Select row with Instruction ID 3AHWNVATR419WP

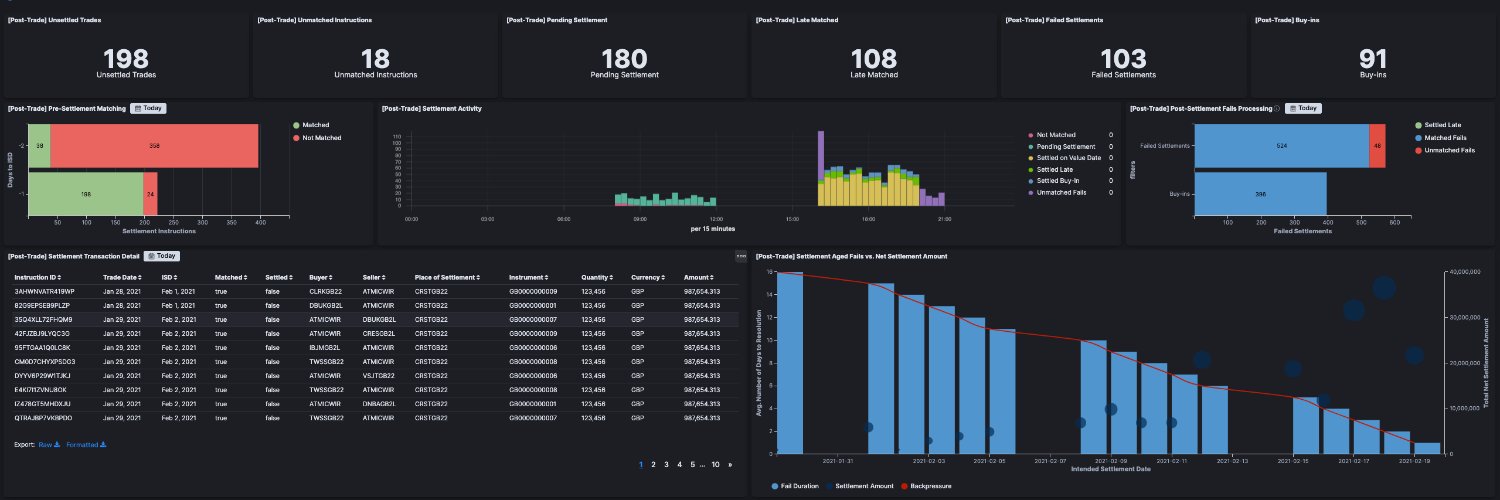click(376, 291)
